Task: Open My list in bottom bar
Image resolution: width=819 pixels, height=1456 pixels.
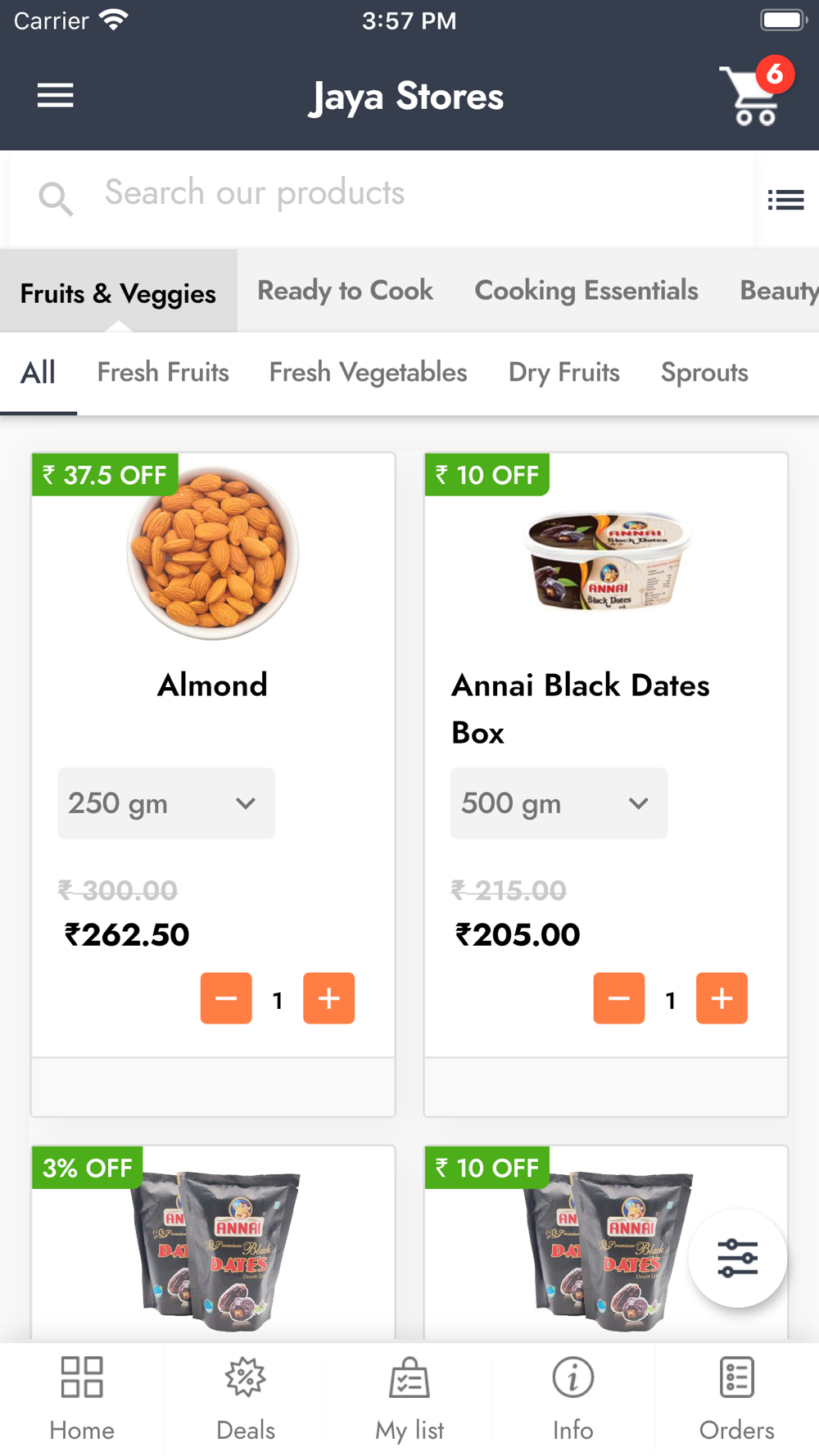Action: tap(409, 1399)
